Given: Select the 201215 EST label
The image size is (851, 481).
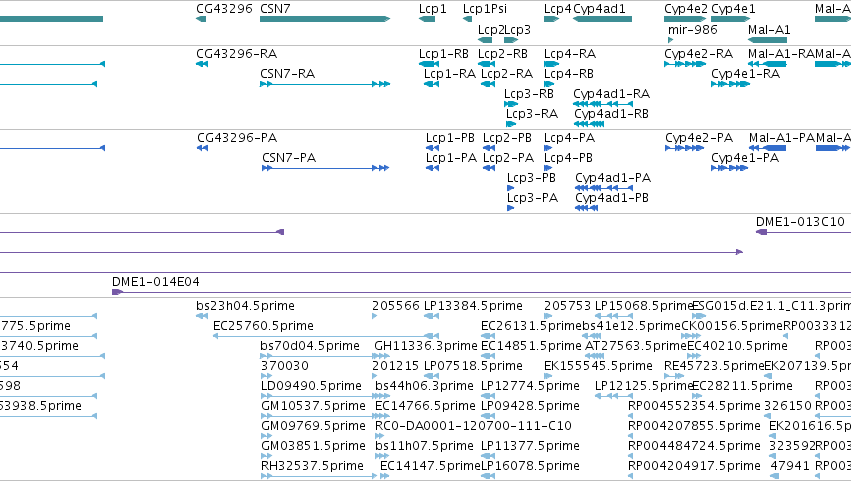Looking at the screenshot, I should point(396,366).
